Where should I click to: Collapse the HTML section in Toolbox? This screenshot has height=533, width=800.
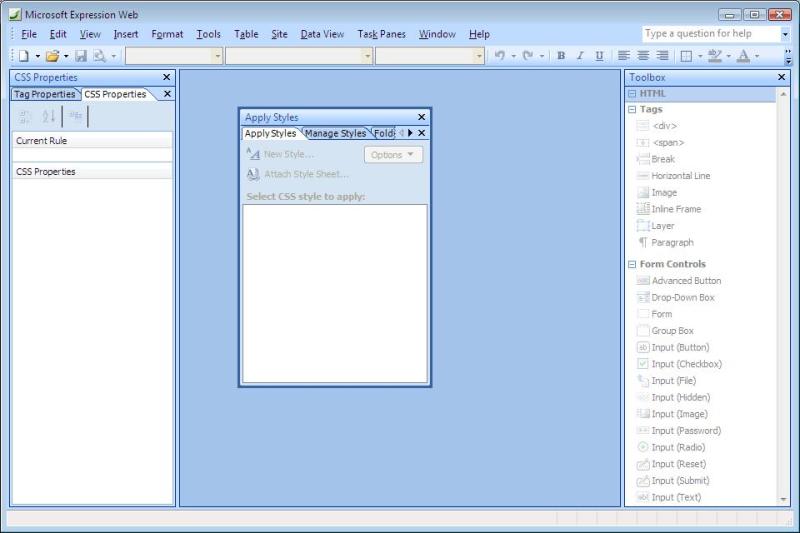pyautogui.click(x=632, y=94)
